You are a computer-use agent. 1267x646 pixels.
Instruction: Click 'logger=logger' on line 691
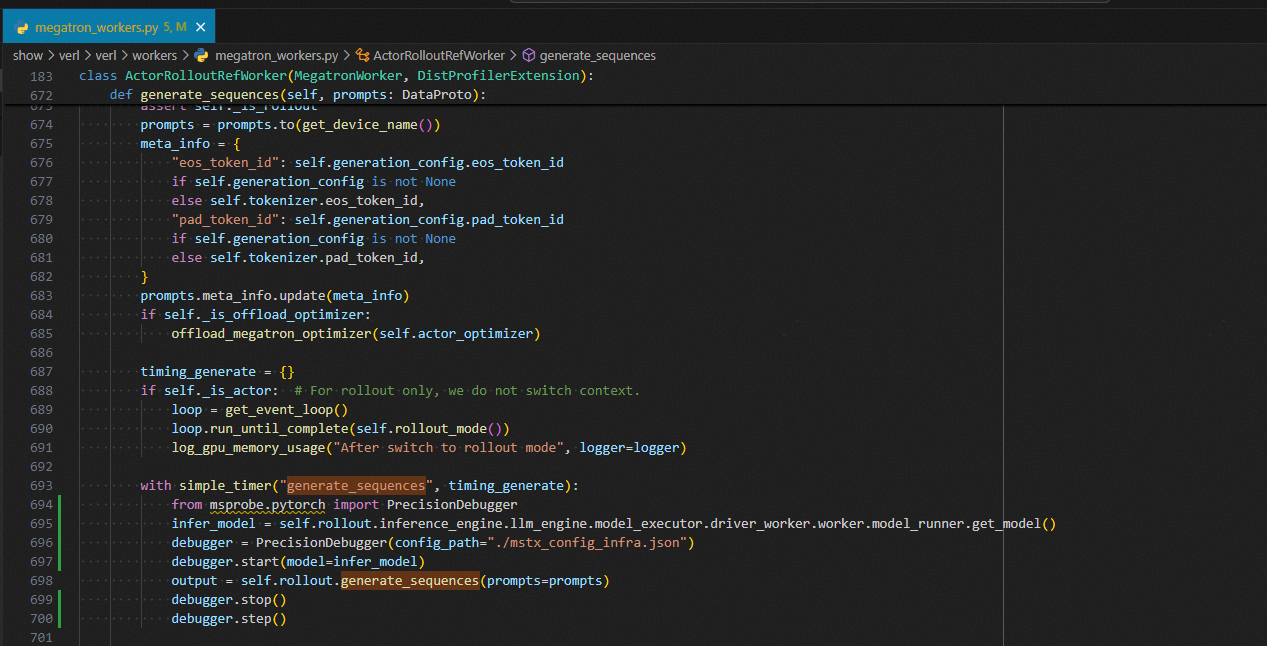[629, 448]
